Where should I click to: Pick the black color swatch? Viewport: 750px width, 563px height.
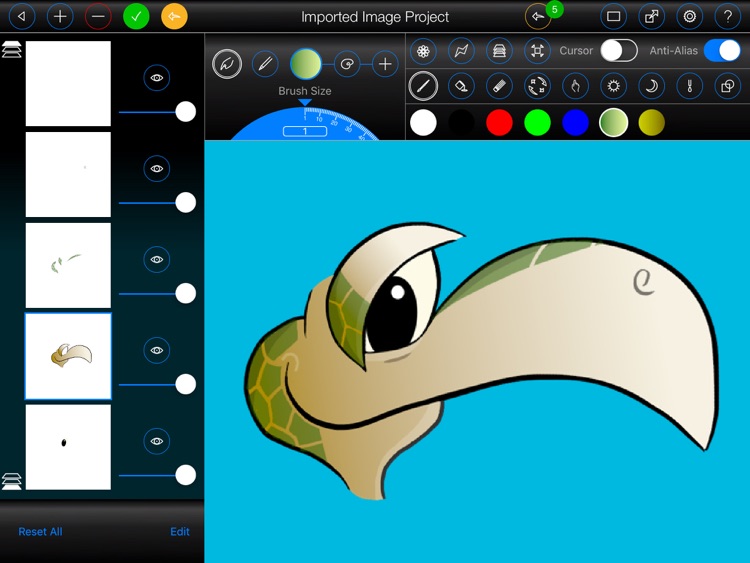[461, 122]
